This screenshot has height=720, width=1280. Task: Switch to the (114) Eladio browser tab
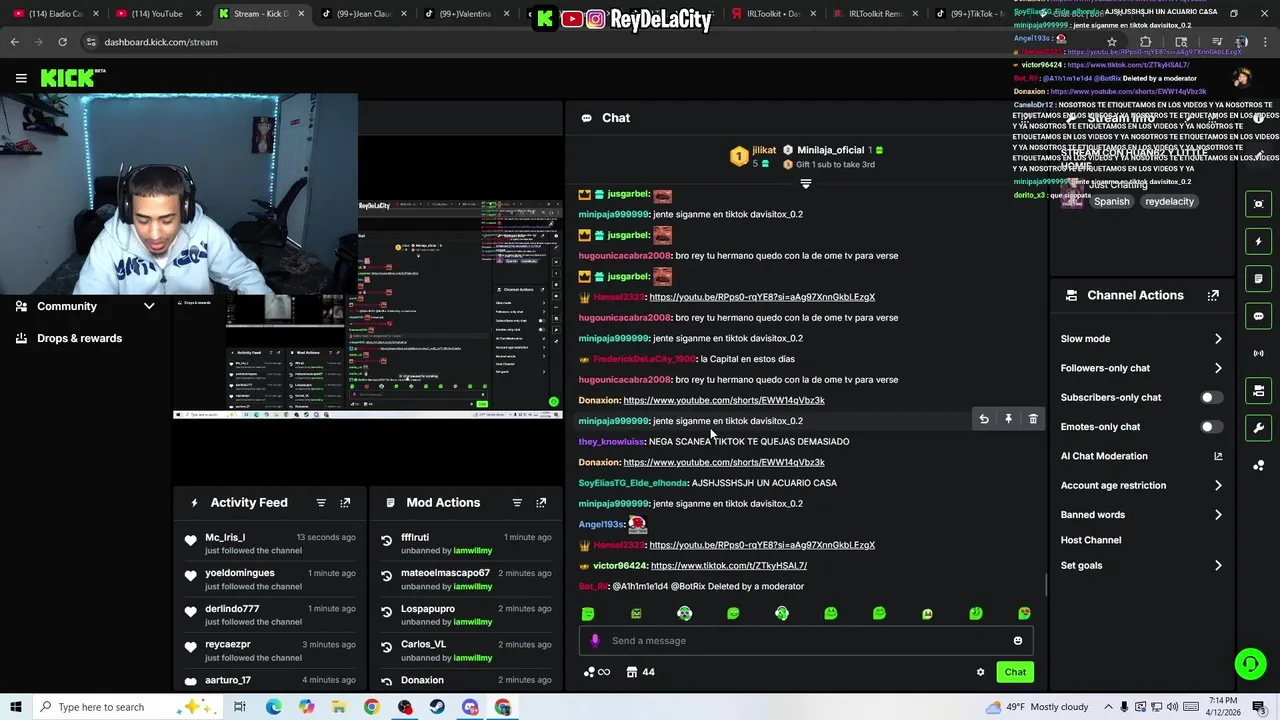coord(56,14)
